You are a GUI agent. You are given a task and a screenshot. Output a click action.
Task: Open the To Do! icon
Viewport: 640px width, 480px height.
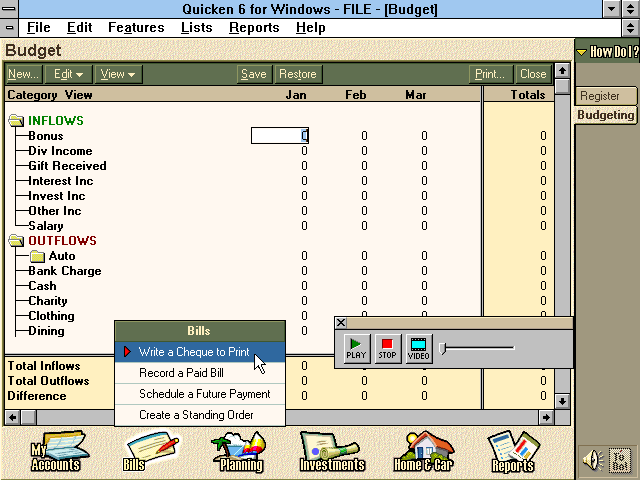tap(620, 460)
